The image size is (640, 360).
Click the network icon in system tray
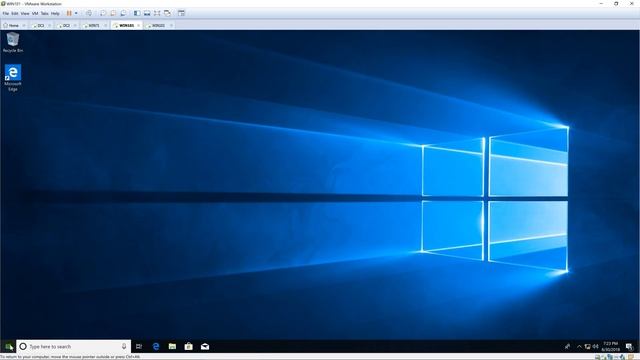tap(587, 347)
